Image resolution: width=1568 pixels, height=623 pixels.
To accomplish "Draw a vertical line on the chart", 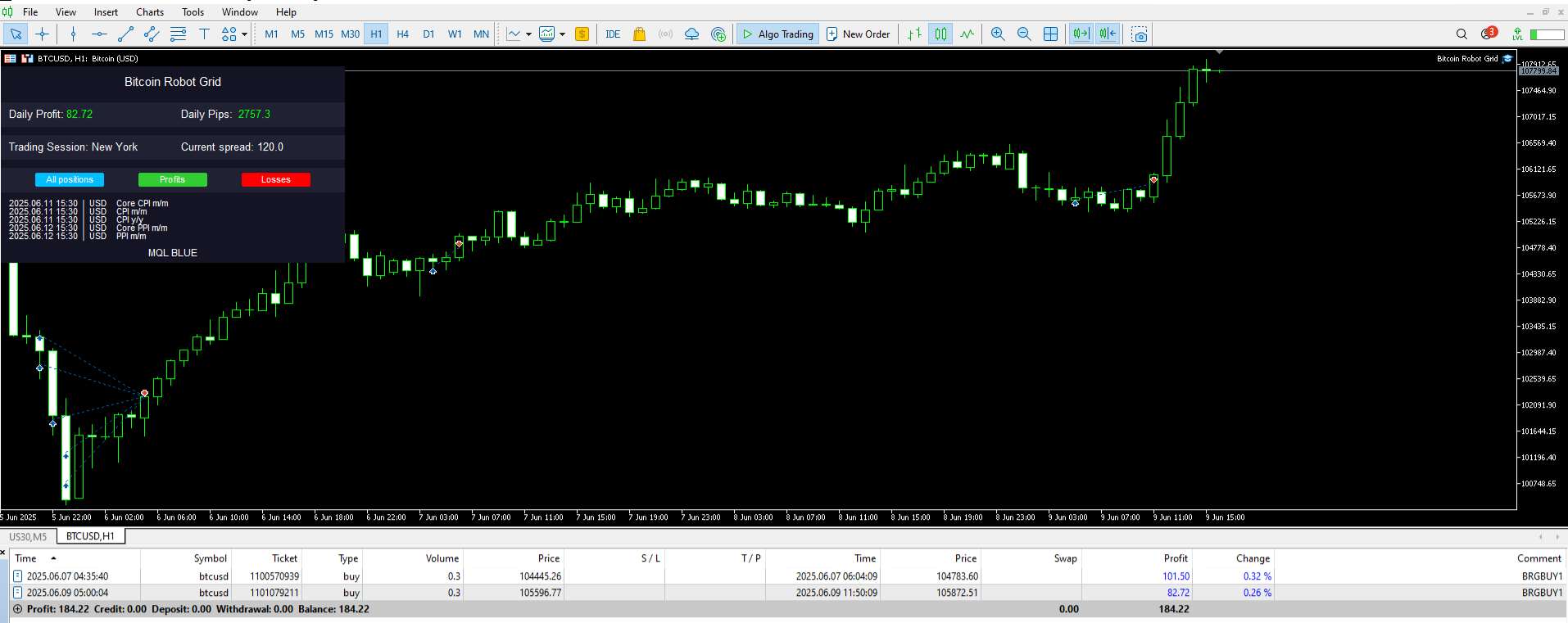I will [73, 34].
